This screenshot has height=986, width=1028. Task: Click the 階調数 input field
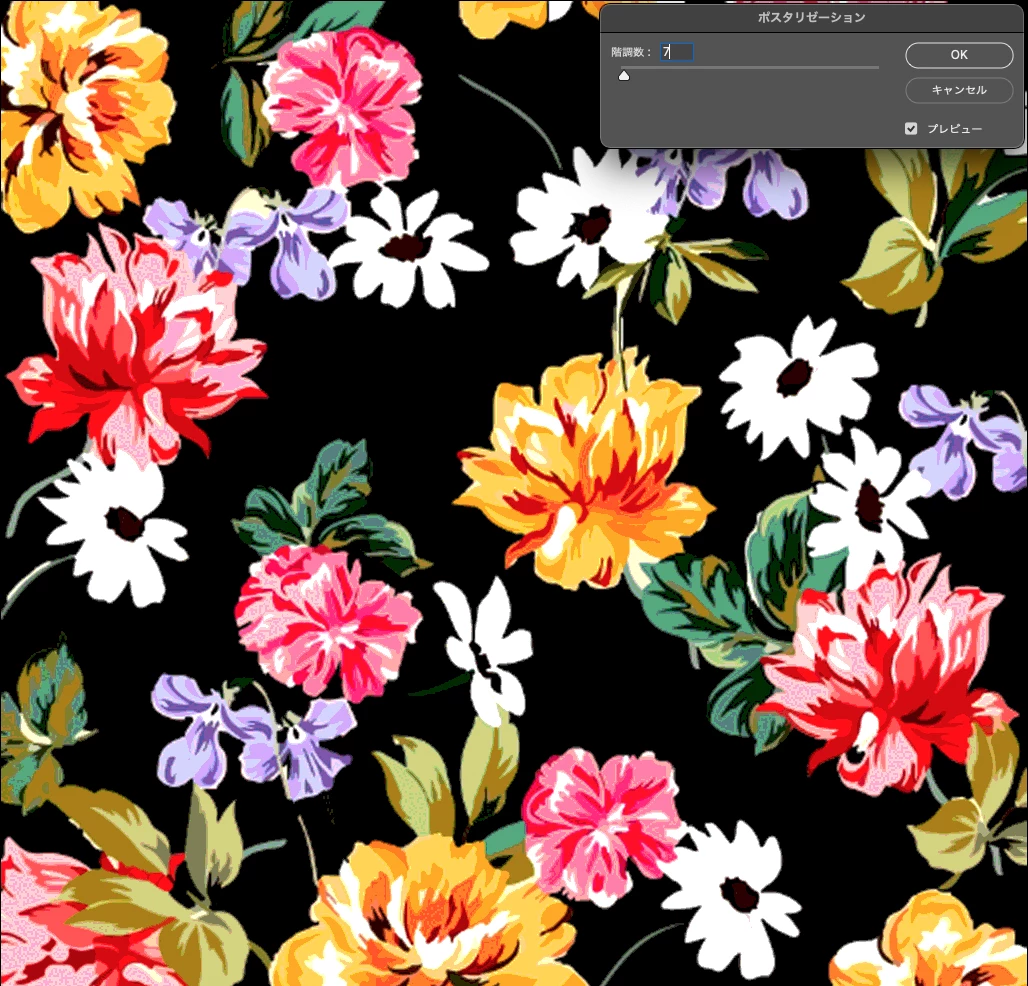677,52
